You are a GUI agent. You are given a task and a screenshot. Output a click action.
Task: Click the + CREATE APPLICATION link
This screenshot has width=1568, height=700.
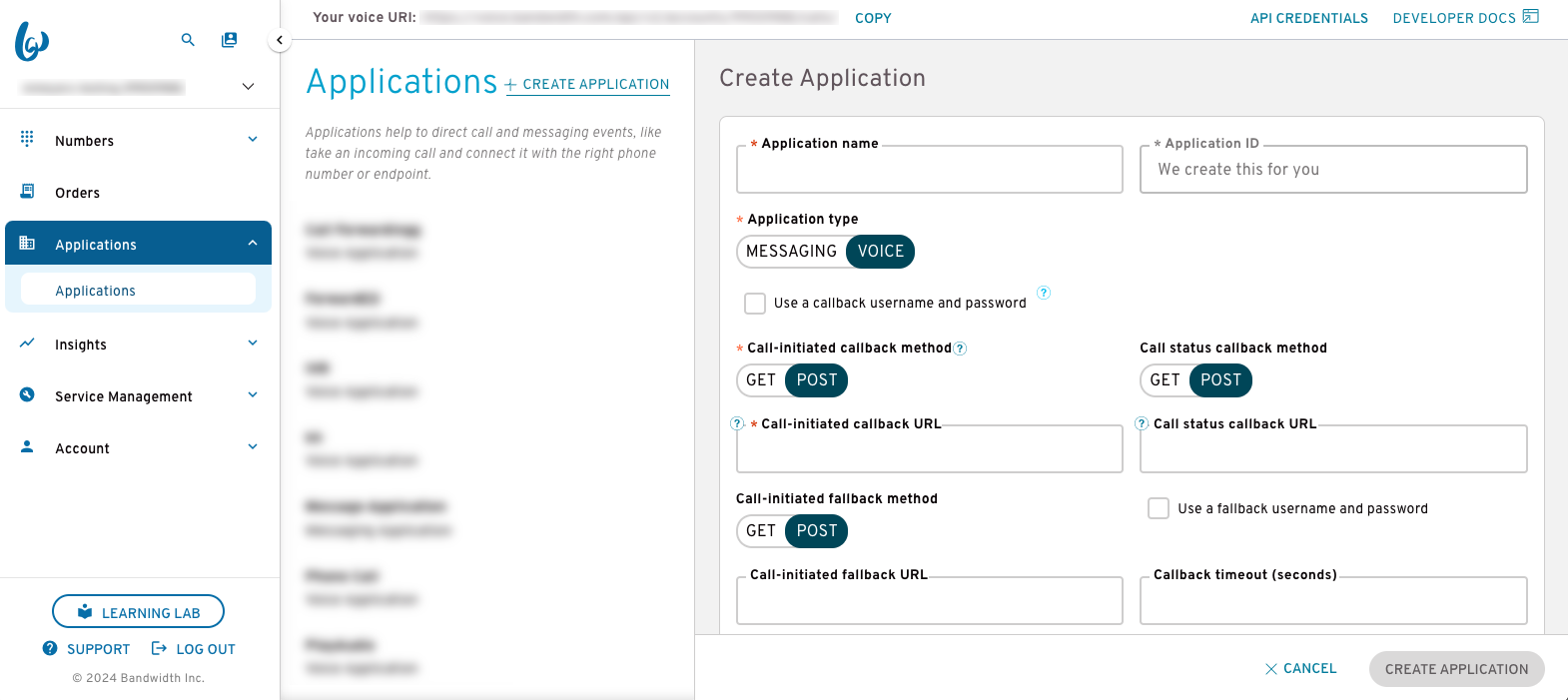pos(587,85)
